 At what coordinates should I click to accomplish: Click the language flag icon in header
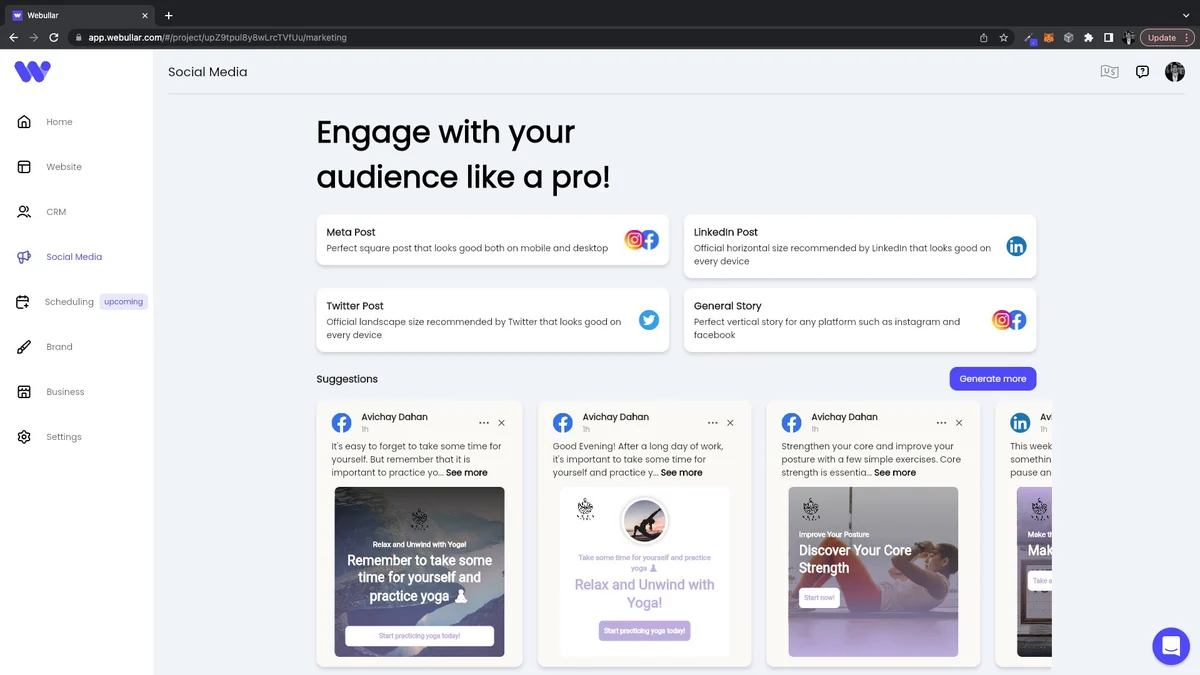point(1109,72)
